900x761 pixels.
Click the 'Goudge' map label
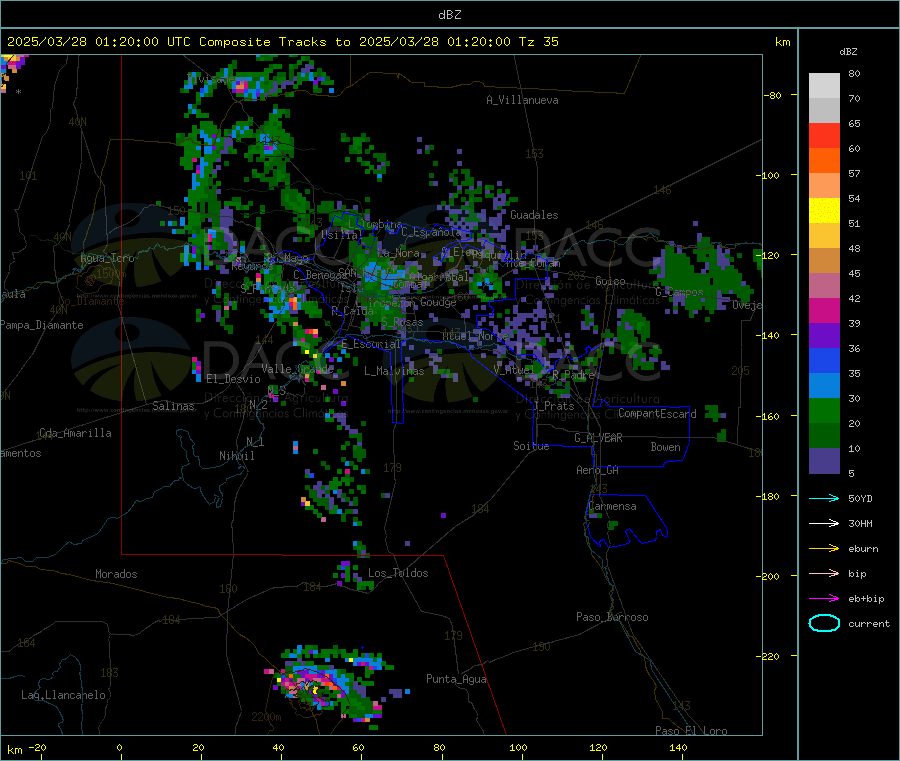pyautogui.click(x=438, y=302)
